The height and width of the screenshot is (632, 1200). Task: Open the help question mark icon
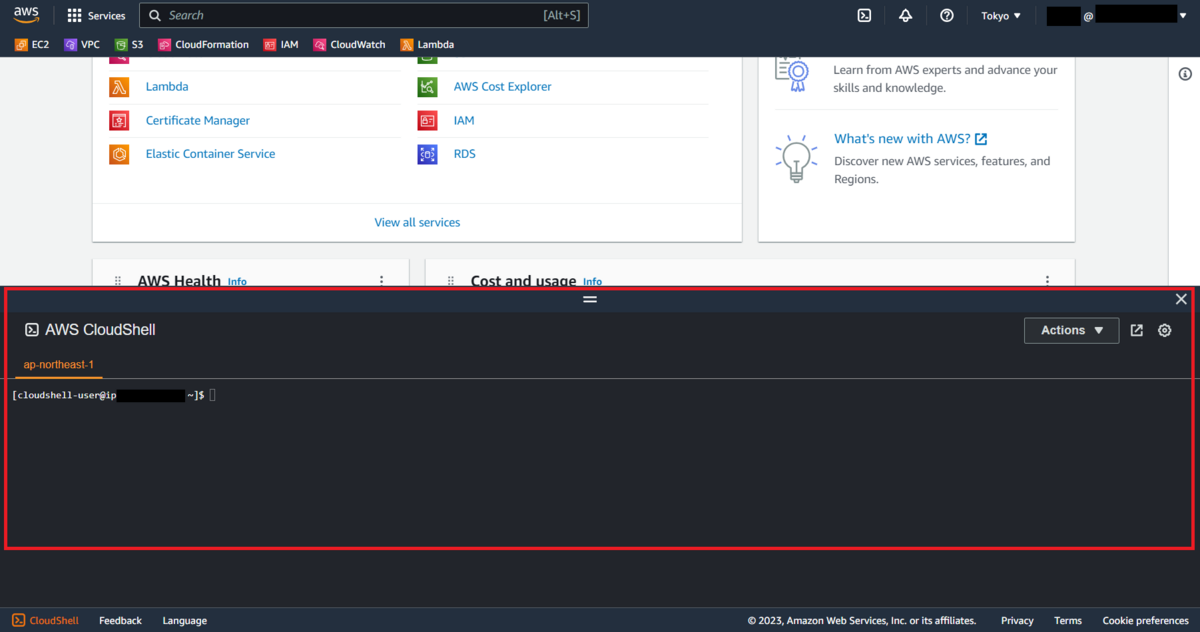point(946,15)
